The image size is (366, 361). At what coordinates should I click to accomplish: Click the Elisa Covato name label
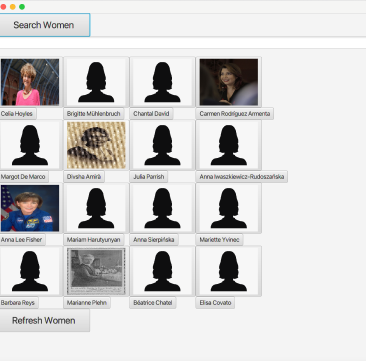[x=215, y=303]
